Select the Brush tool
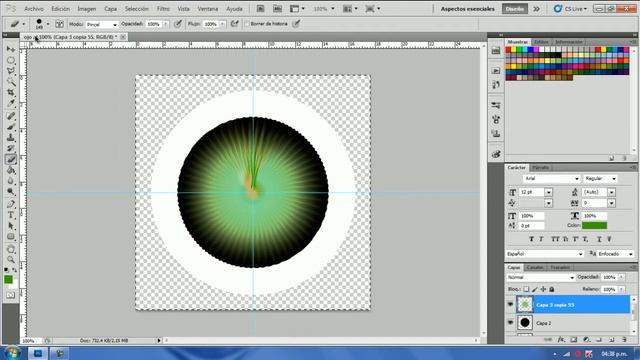 point(11,127)
